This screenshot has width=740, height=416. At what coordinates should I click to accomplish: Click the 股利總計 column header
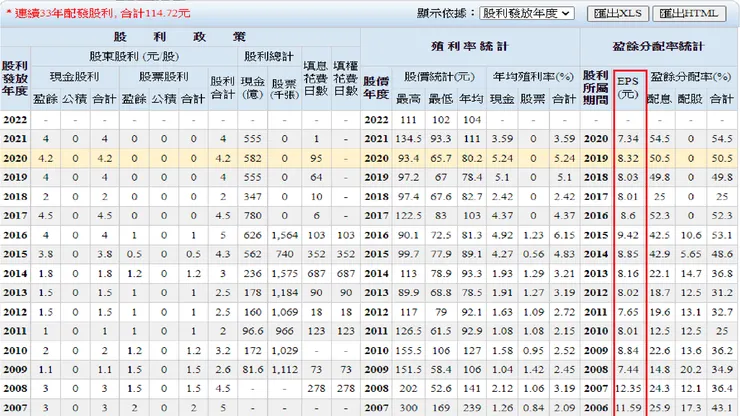269,57
